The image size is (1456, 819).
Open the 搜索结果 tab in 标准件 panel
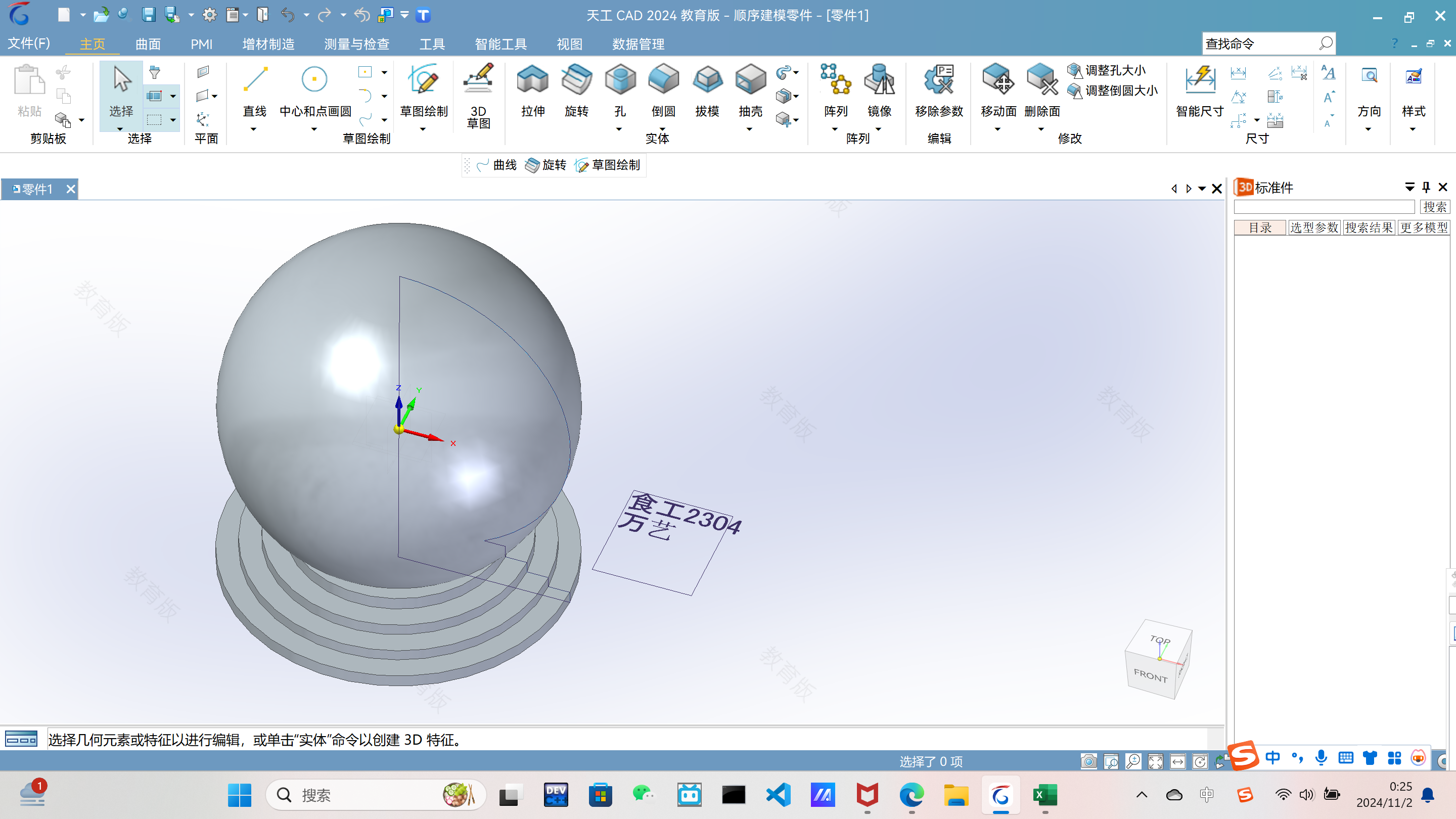[1369, 227]
